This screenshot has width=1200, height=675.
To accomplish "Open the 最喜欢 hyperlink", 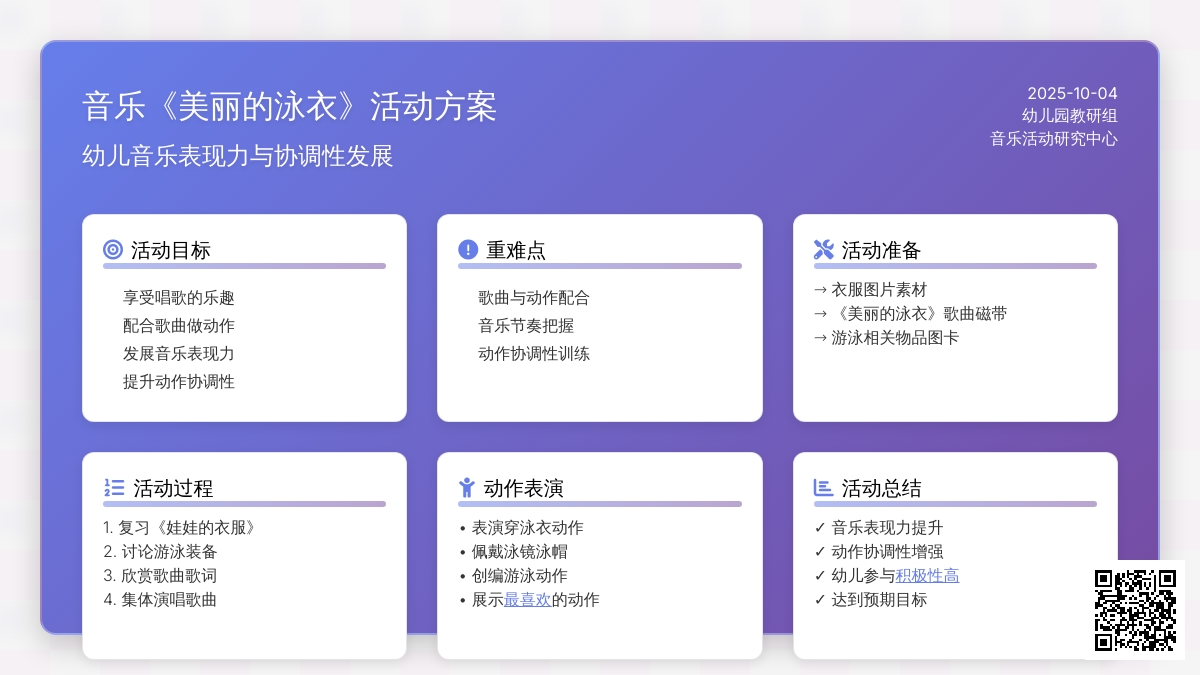I will [x=528, y=600].
